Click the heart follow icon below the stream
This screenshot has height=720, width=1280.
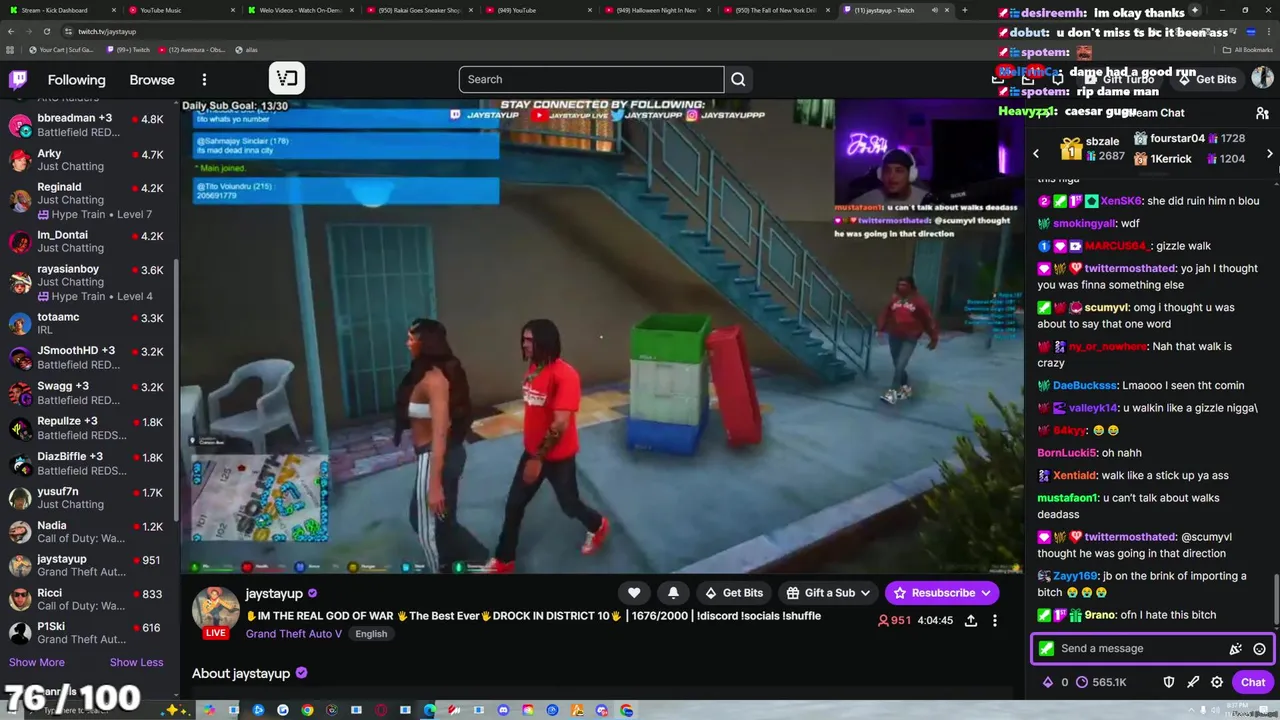click(x=634, y=593)
